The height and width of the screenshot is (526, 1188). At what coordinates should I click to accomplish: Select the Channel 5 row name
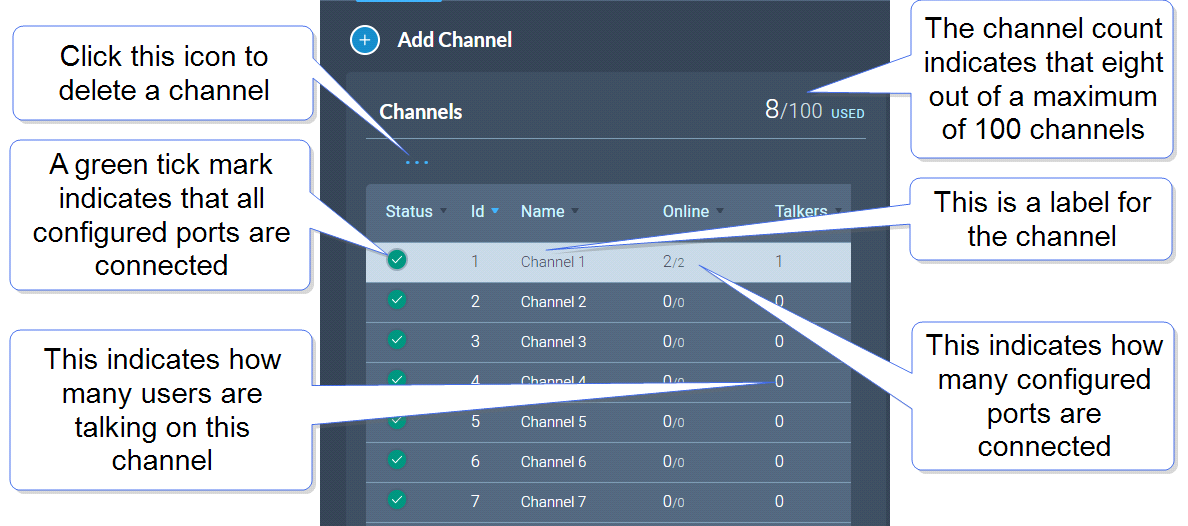[553, 422]
